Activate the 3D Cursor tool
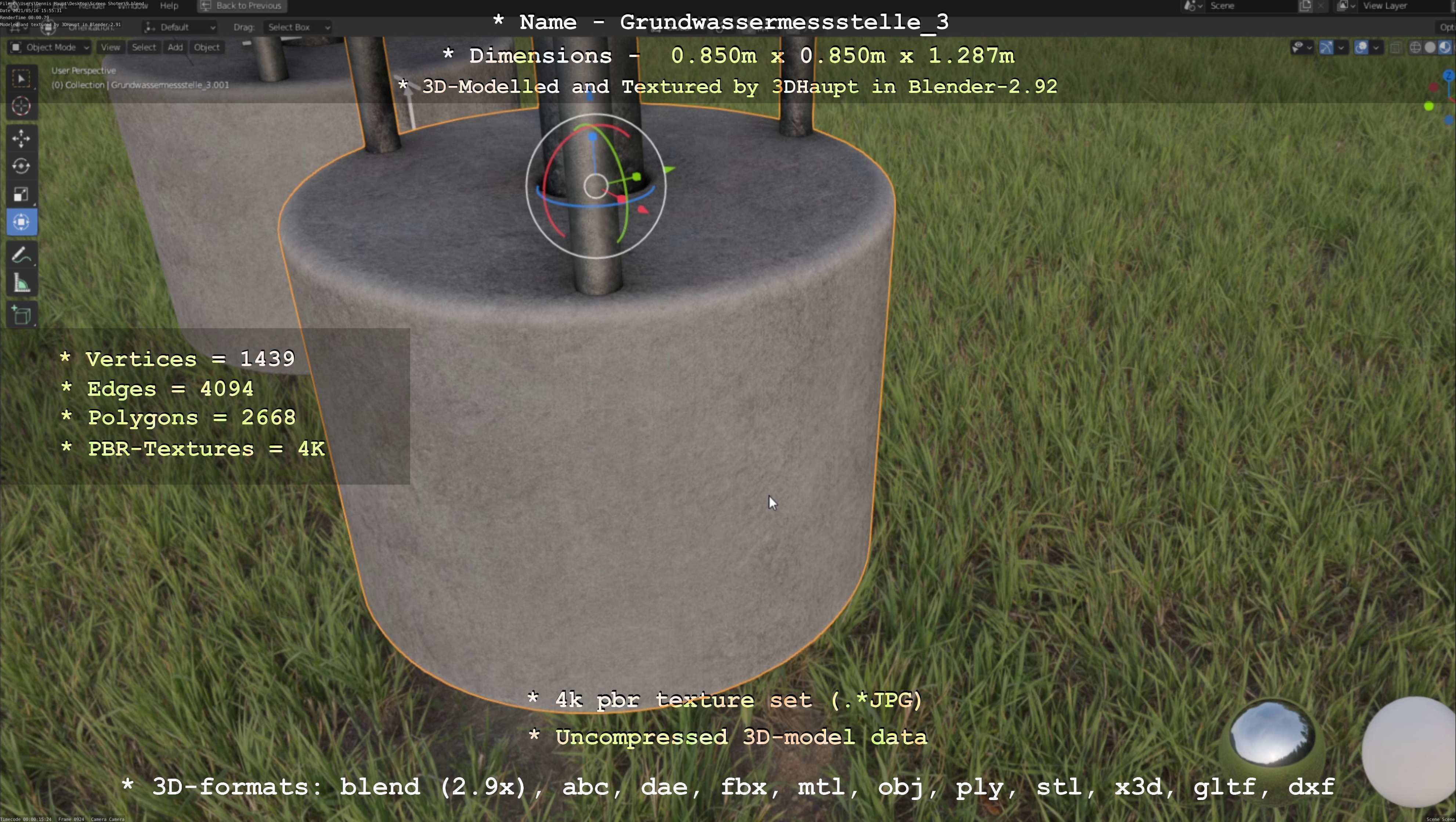Image resolution: width=1456 pixels, height=822 pixels. coord(21,106)
